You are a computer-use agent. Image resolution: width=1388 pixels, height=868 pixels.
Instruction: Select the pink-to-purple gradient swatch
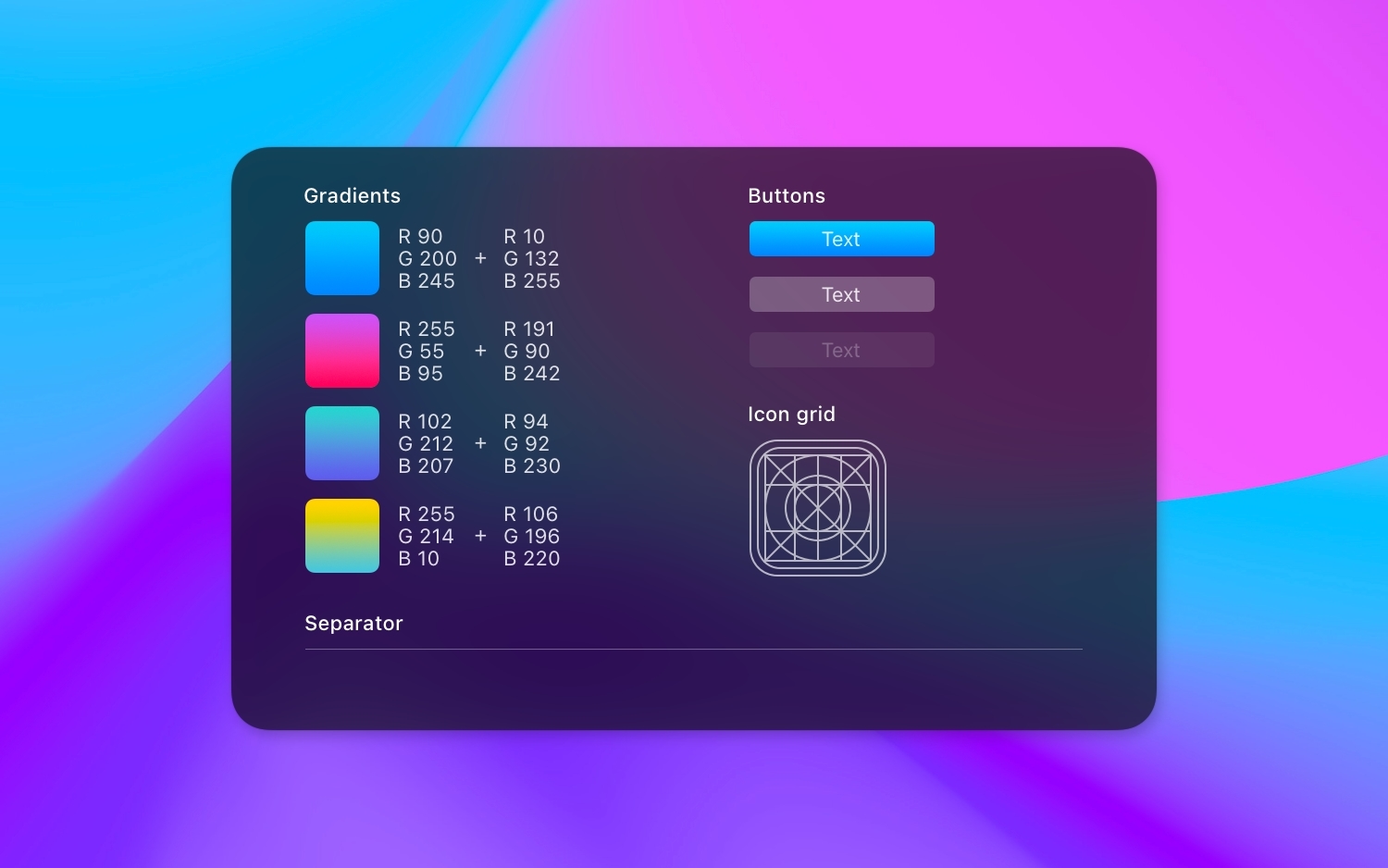(342, 351)
